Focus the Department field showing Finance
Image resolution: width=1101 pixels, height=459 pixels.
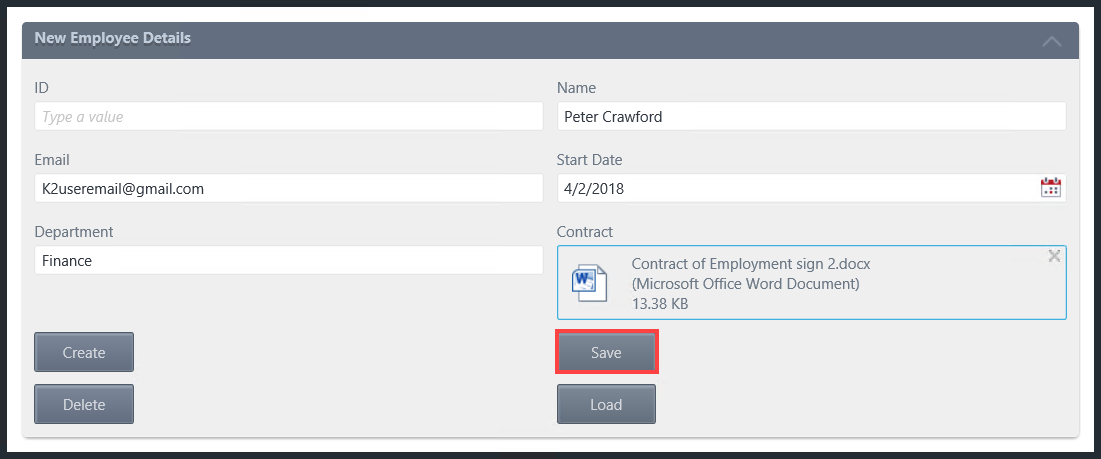(x=288, y=261)
